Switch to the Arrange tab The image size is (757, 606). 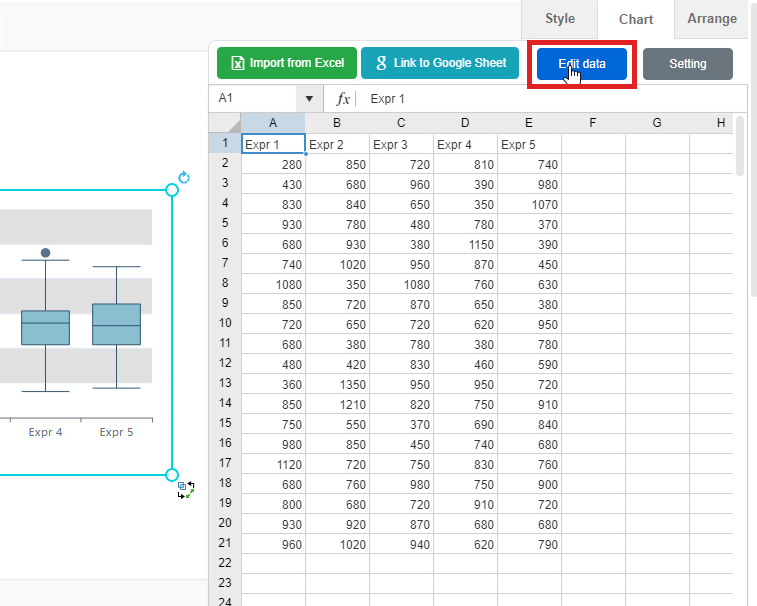tap(711, 19)
